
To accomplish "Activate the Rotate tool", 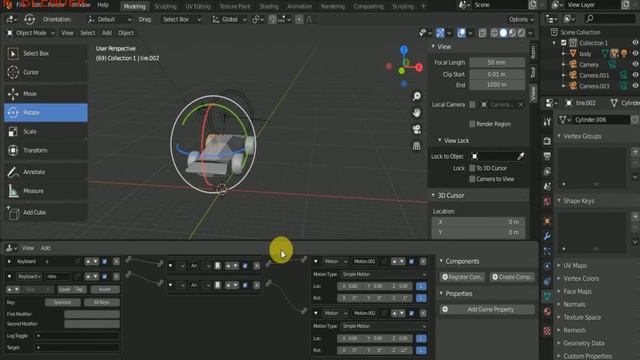I will (x=46, y=113).
